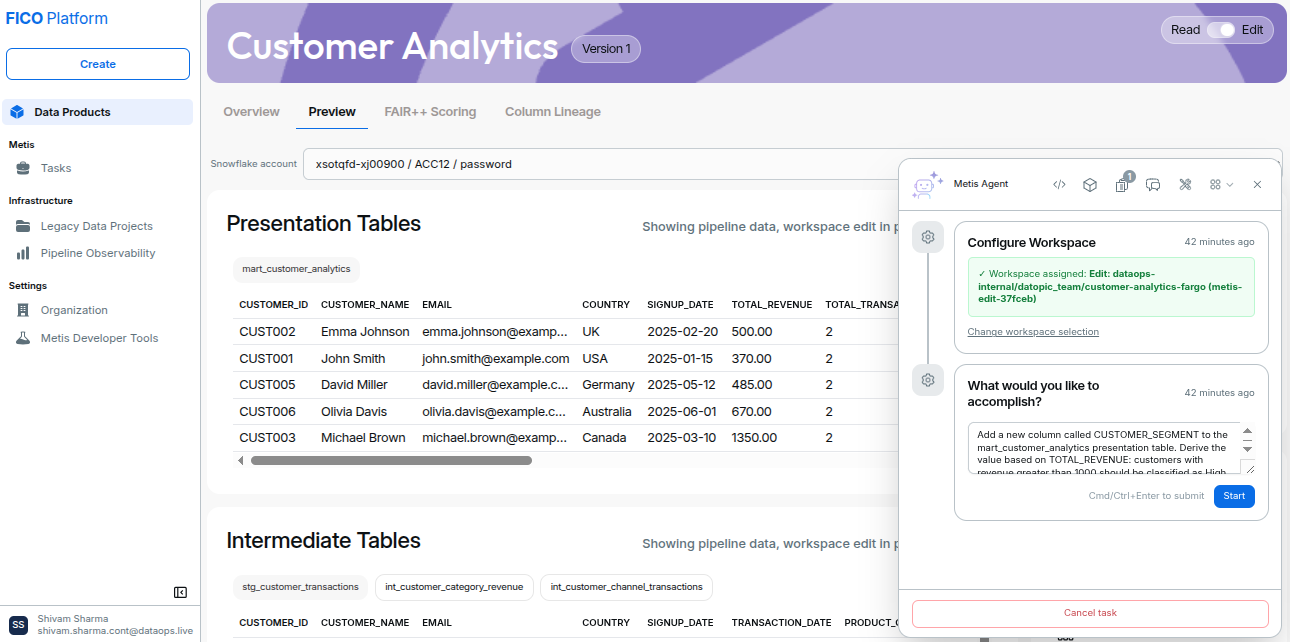
Task: Click inside the task prompt text area
Action: (1104, 448)
